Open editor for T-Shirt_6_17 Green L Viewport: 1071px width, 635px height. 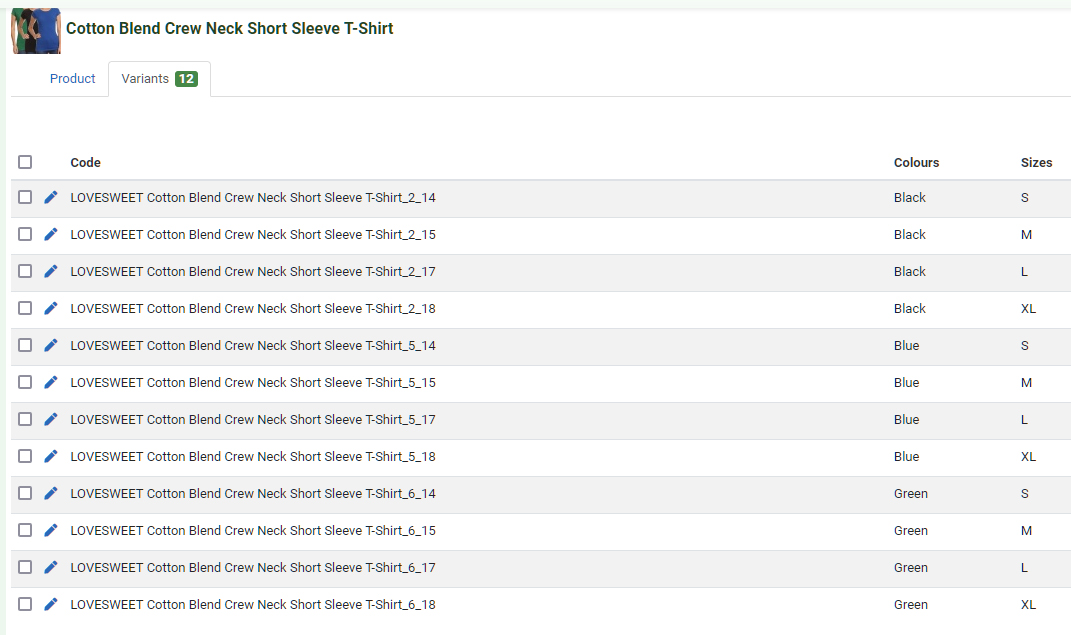click(51, 567)
